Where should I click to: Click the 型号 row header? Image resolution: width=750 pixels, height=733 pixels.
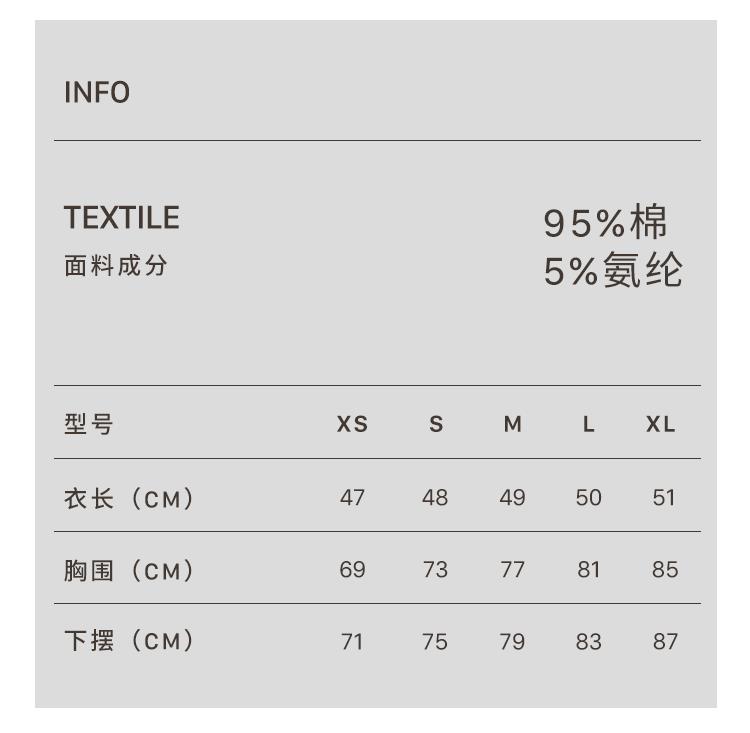[x=89, y=424]
